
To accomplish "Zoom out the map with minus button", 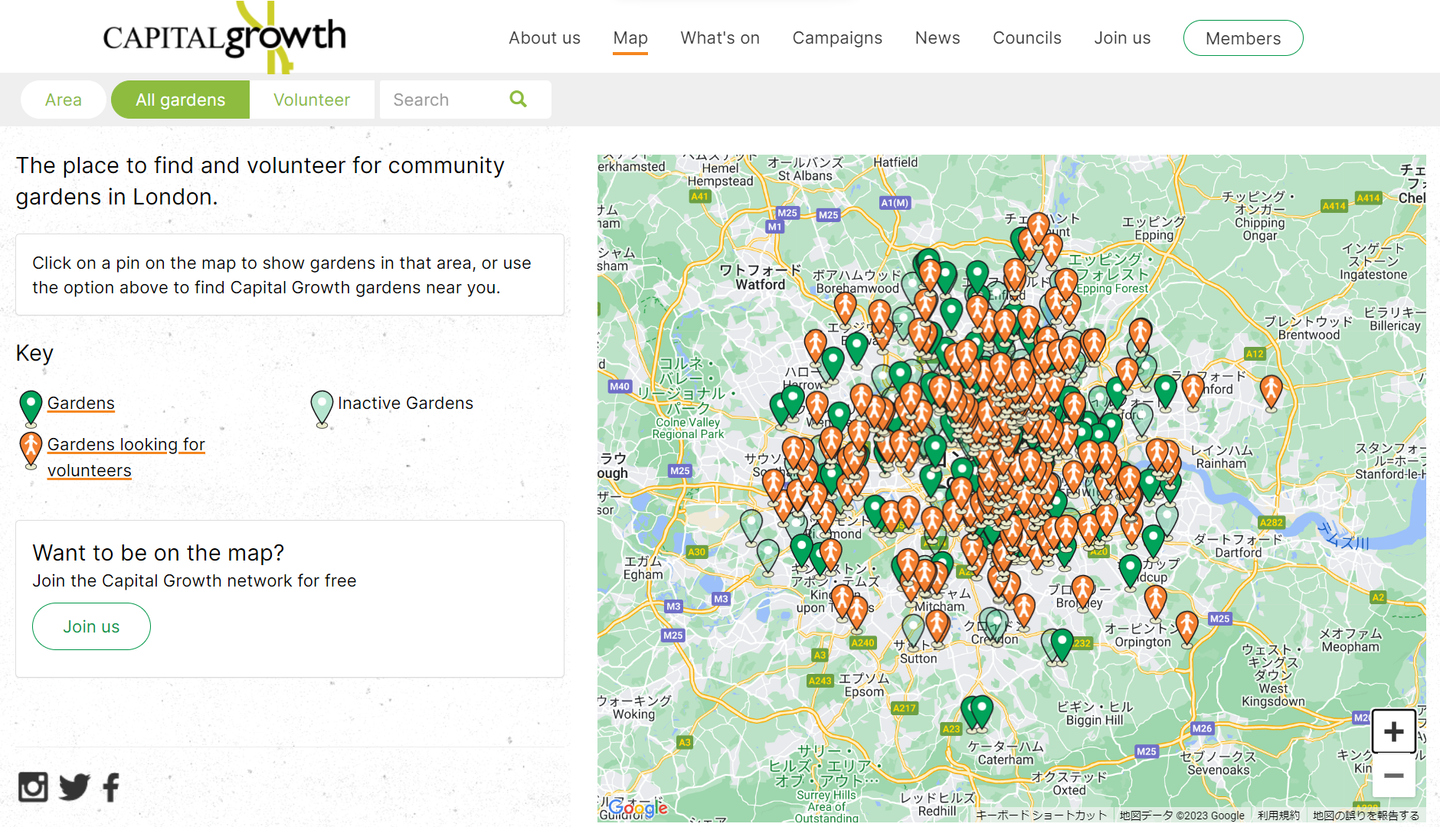I will 1393,776.
